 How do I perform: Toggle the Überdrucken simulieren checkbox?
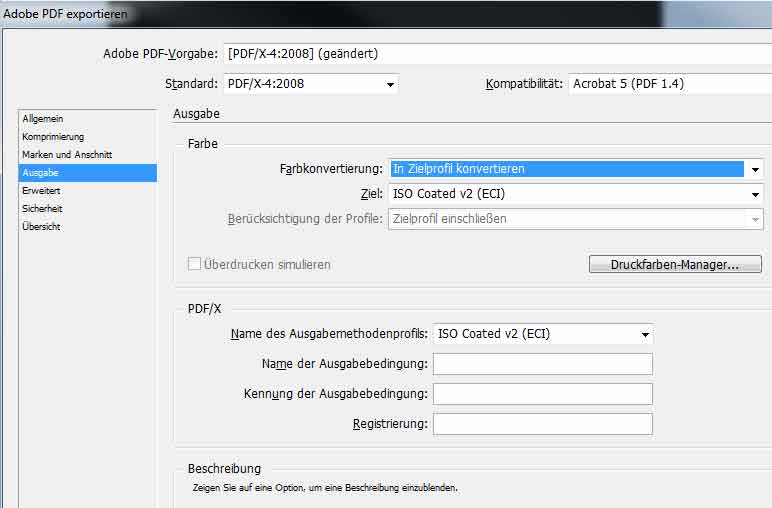point(194,264)
